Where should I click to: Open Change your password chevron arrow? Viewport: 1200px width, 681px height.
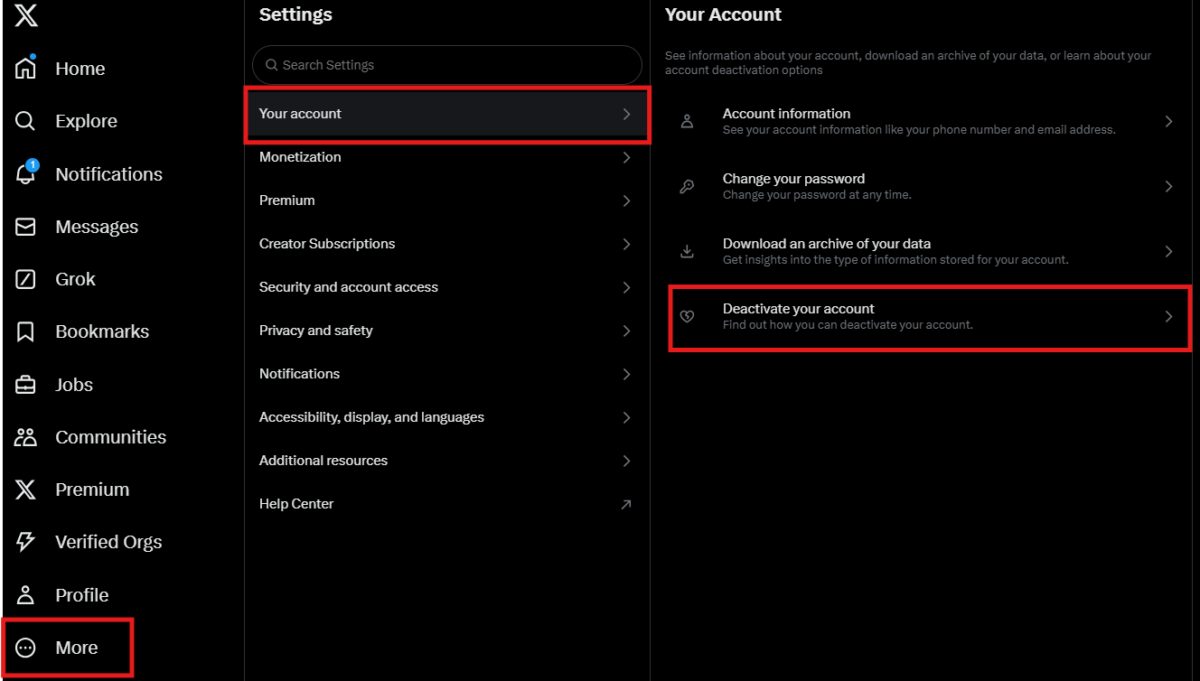1168,186
